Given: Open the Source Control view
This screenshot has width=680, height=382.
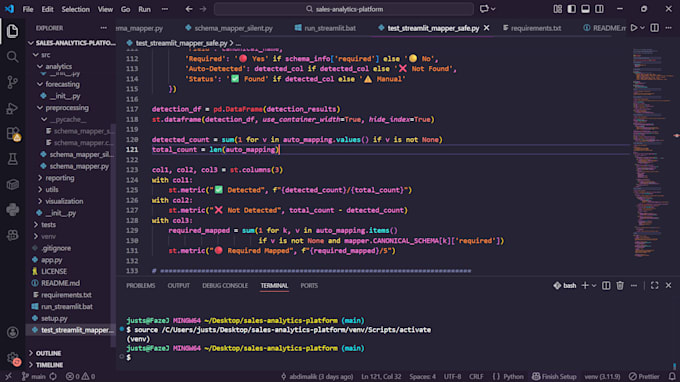Looking at the screenshot, I should (12, 82).
